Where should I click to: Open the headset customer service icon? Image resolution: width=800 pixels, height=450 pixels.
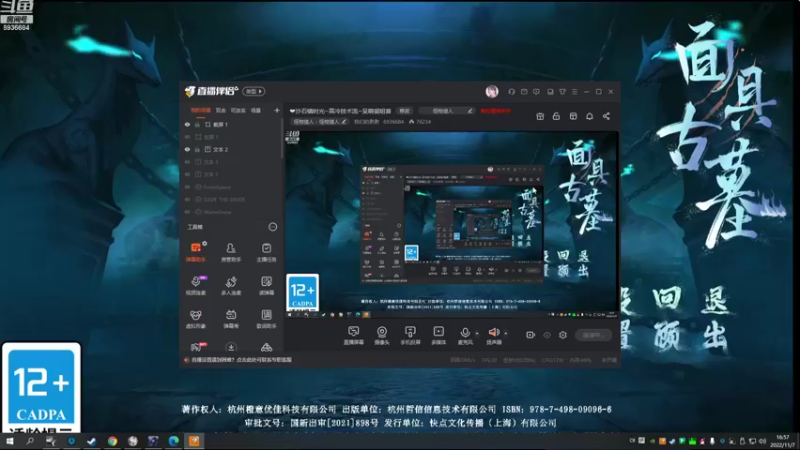(511, 92)
